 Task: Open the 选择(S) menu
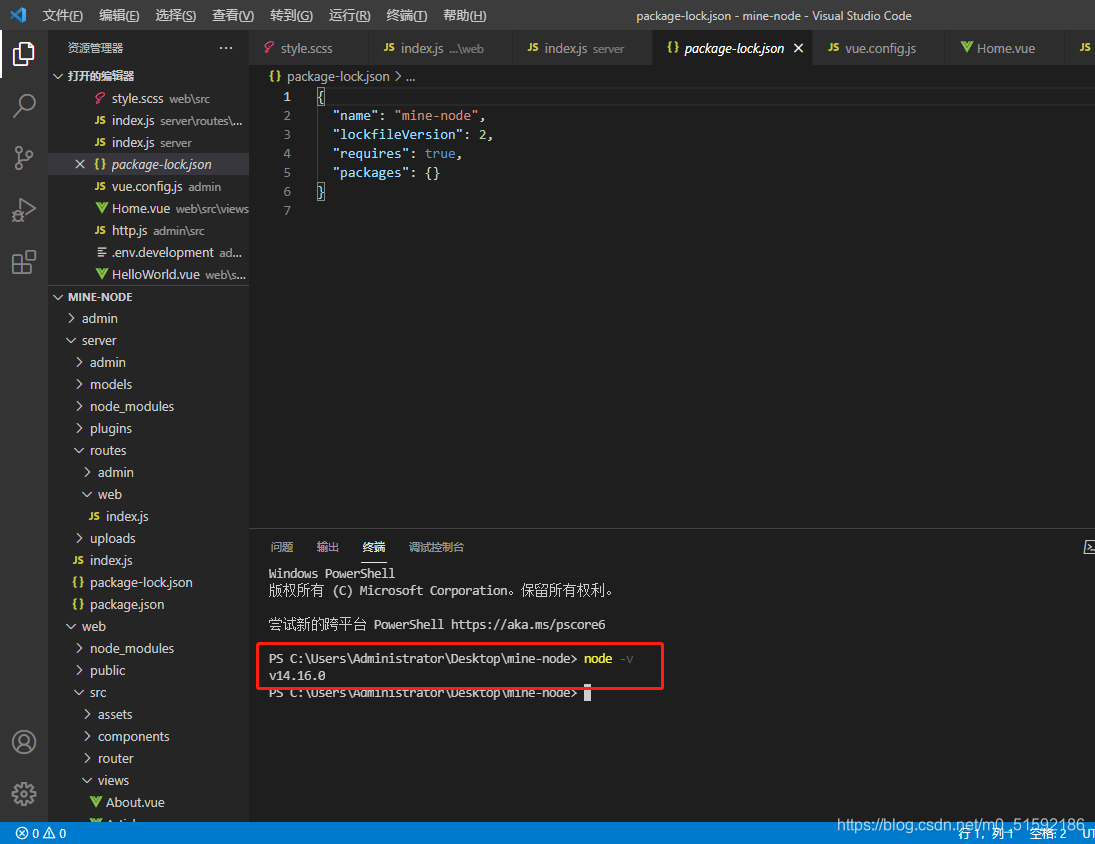click(175, 15)
